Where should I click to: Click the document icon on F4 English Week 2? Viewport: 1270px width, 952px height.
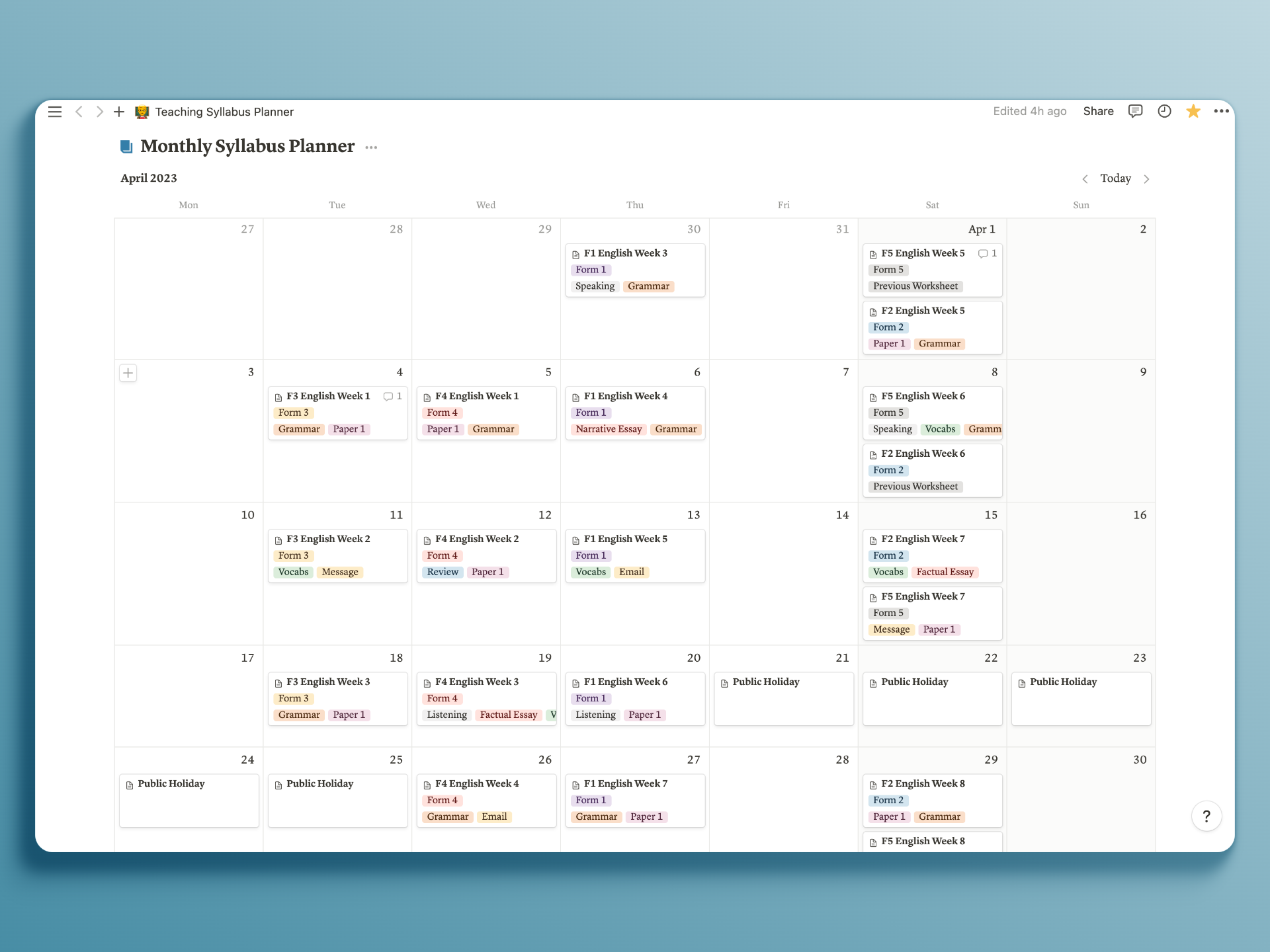pyautogui.click(x=428, y=539)
